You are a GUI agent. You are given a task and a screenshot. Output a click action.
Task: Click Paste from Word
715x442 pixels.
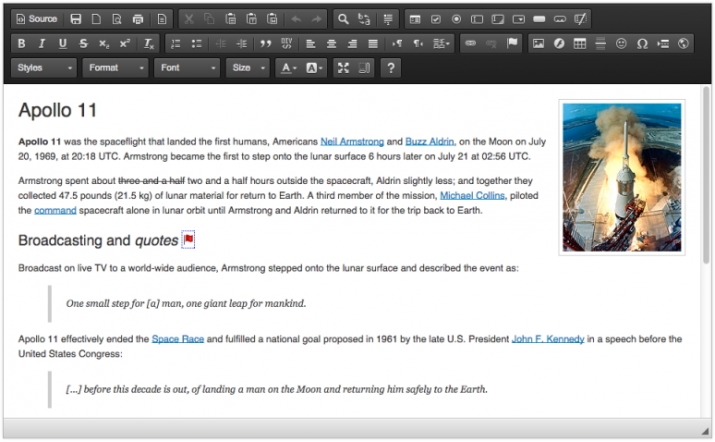click(x=272, y=19)
